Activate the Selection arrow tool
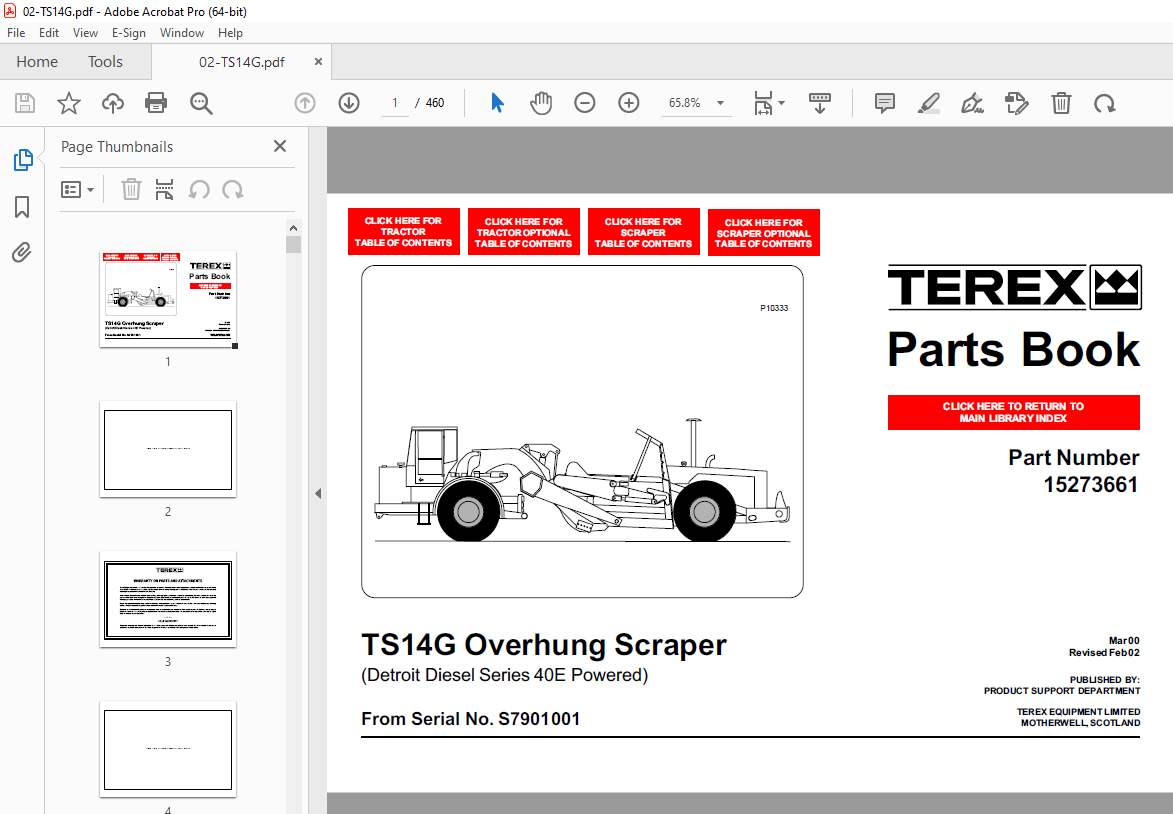Screen dimensions: 1173x814 coord(497,103)
